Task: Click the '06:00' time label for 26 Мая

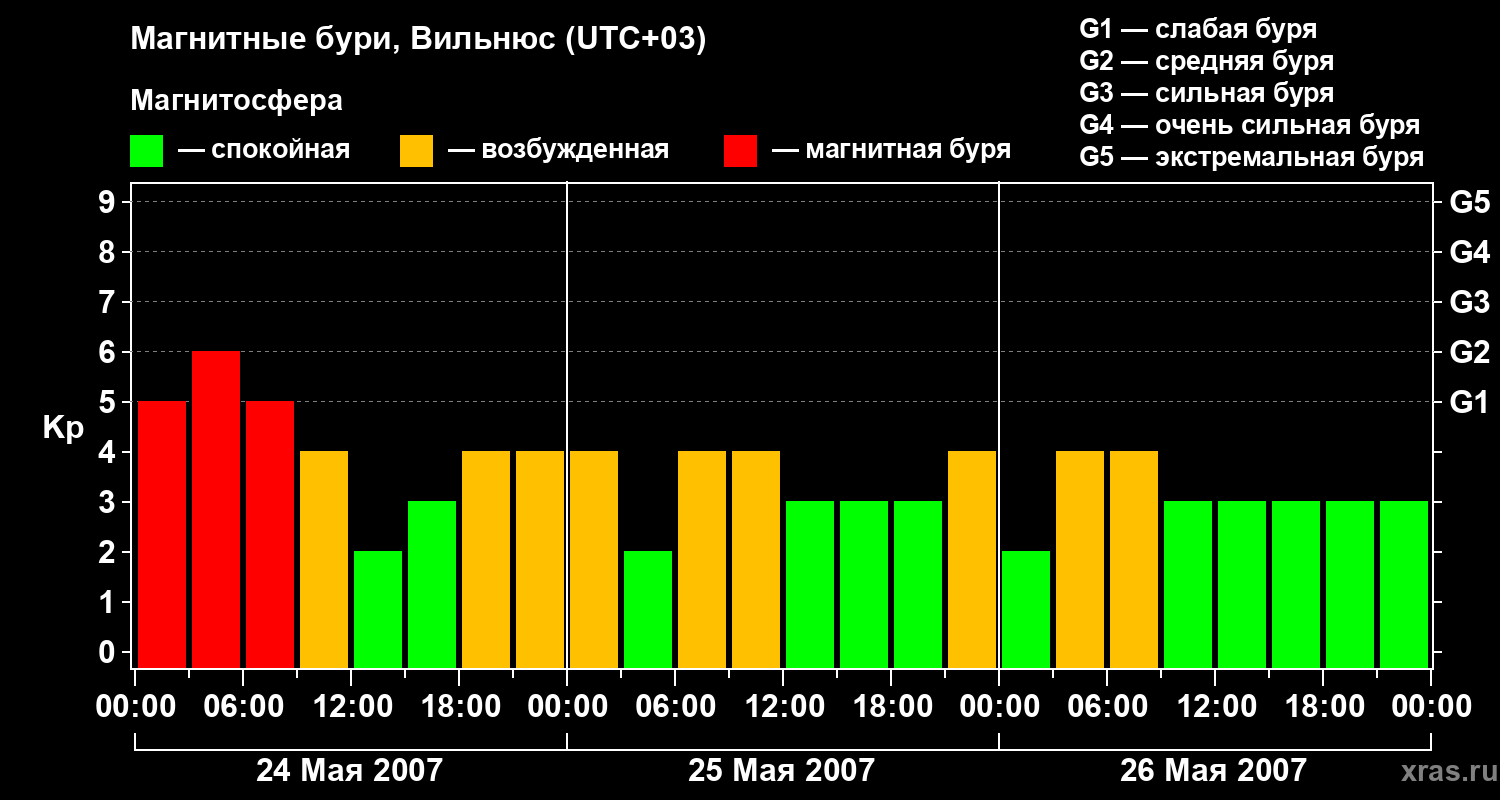Action: [x=1107, y=707]
